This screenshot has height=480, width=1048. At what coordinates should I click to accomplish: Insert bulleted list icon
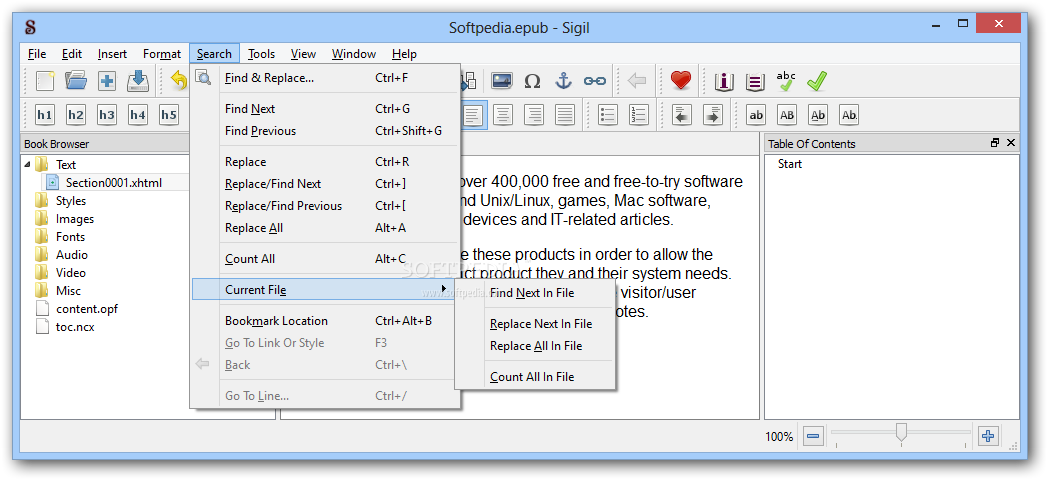point(608,115)
